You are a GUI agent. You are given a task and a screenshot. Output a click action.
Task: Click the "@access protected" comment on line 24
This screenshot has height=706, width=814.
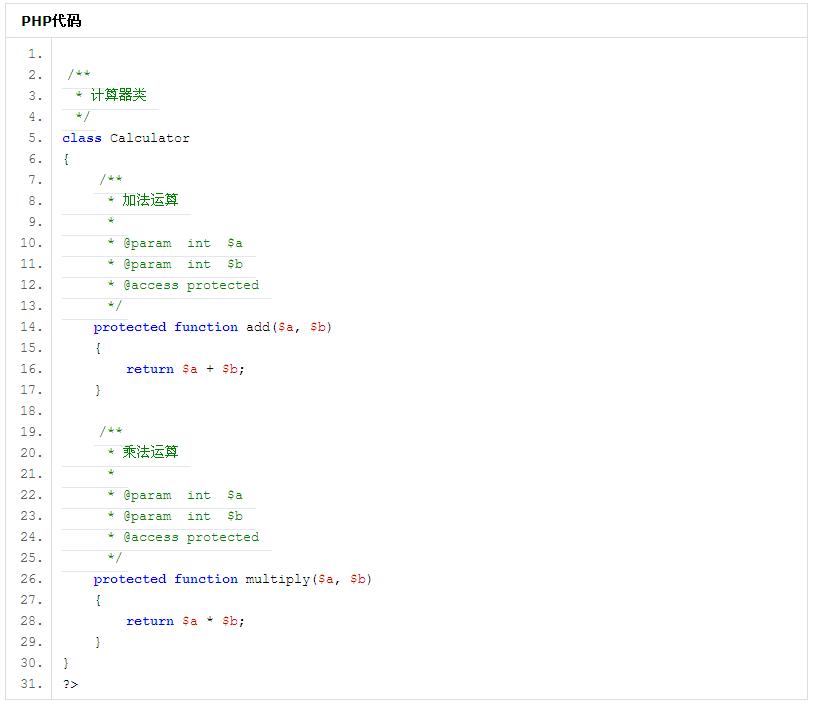click(x=190, y=537)
